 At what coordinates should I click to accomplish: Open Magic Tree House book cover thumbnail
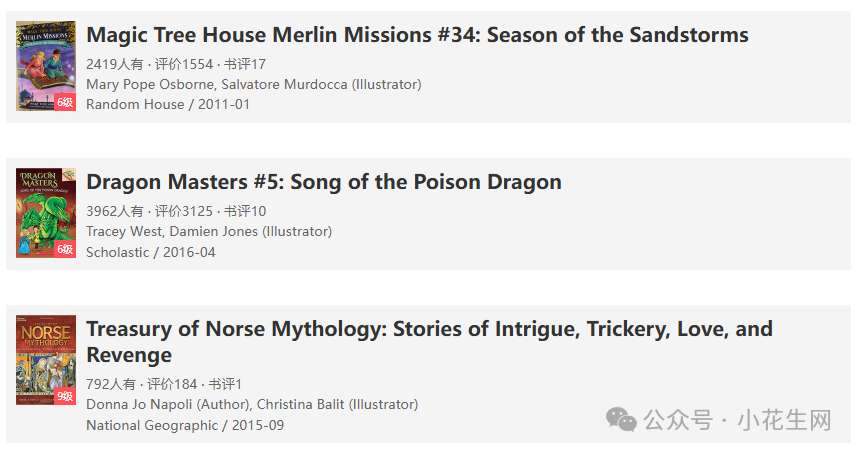click(x=46, y=66)
